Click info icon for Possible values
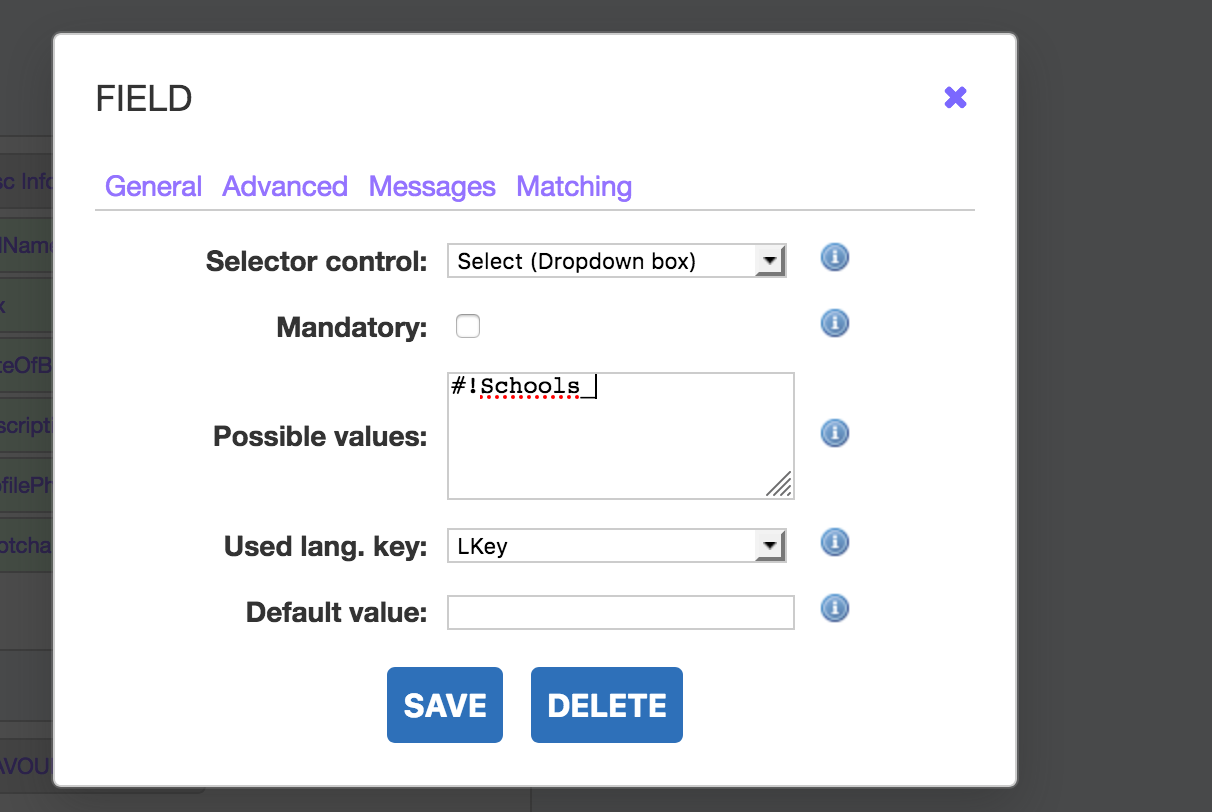The width and height of the screenshot is (1212, 812). pyautogui.click(x=834, y=433)
